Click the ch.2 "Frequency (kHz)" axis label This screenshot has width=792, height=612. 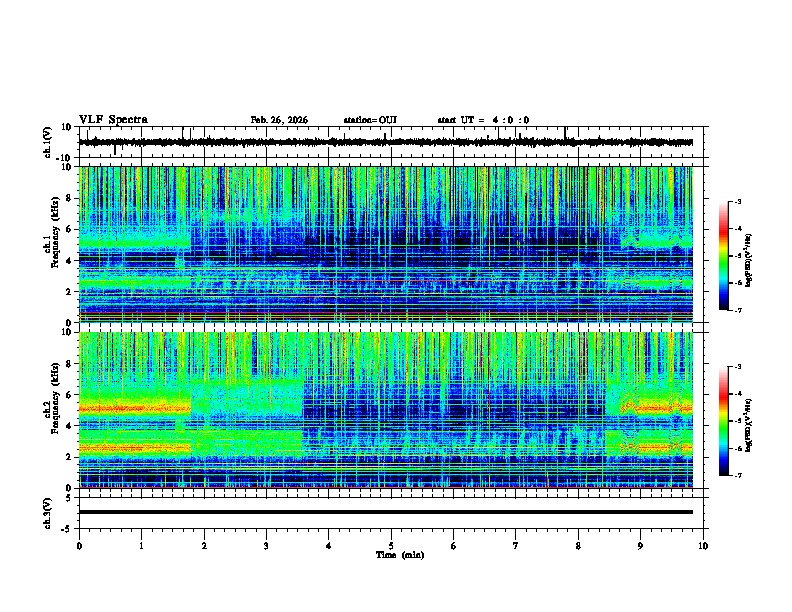coord(55,398)
